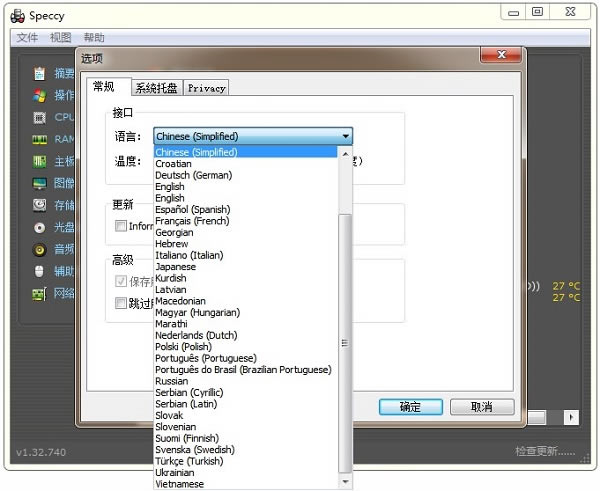Expand the 语言 language combo box arrow
The height and width of the screenshot is (491, 600).
pyautogui.click(x=345, y=136)
